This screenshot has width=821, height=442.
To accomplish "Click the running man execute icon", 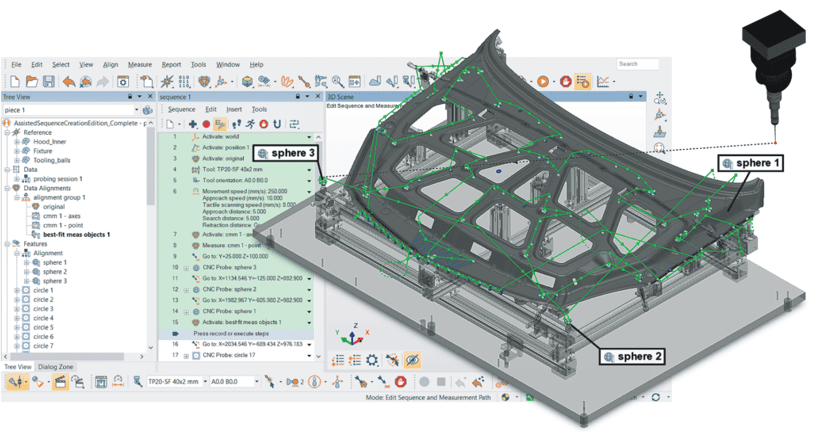I will pos(250,124).
